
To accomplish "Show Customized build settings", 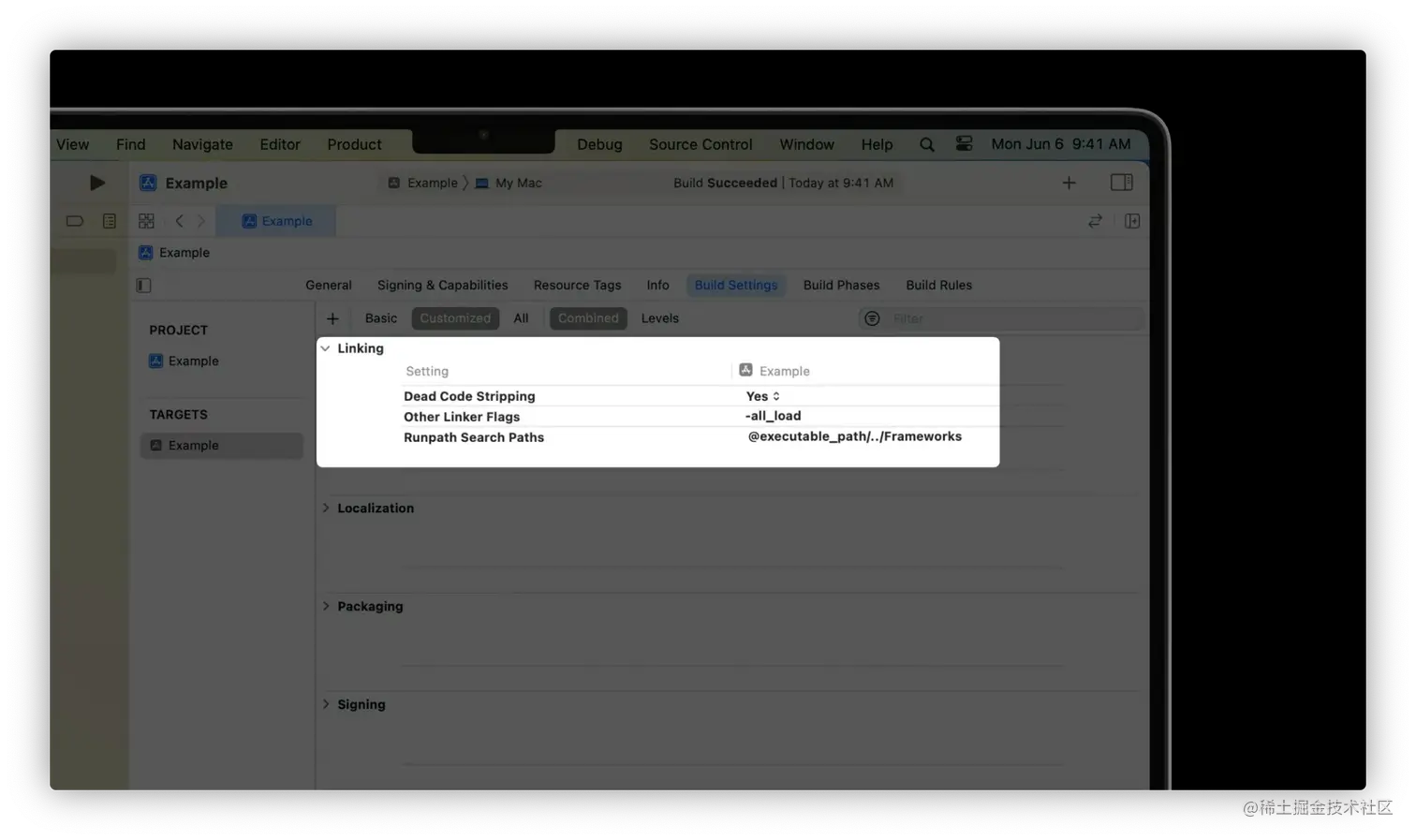I will (x=455, y=318).
